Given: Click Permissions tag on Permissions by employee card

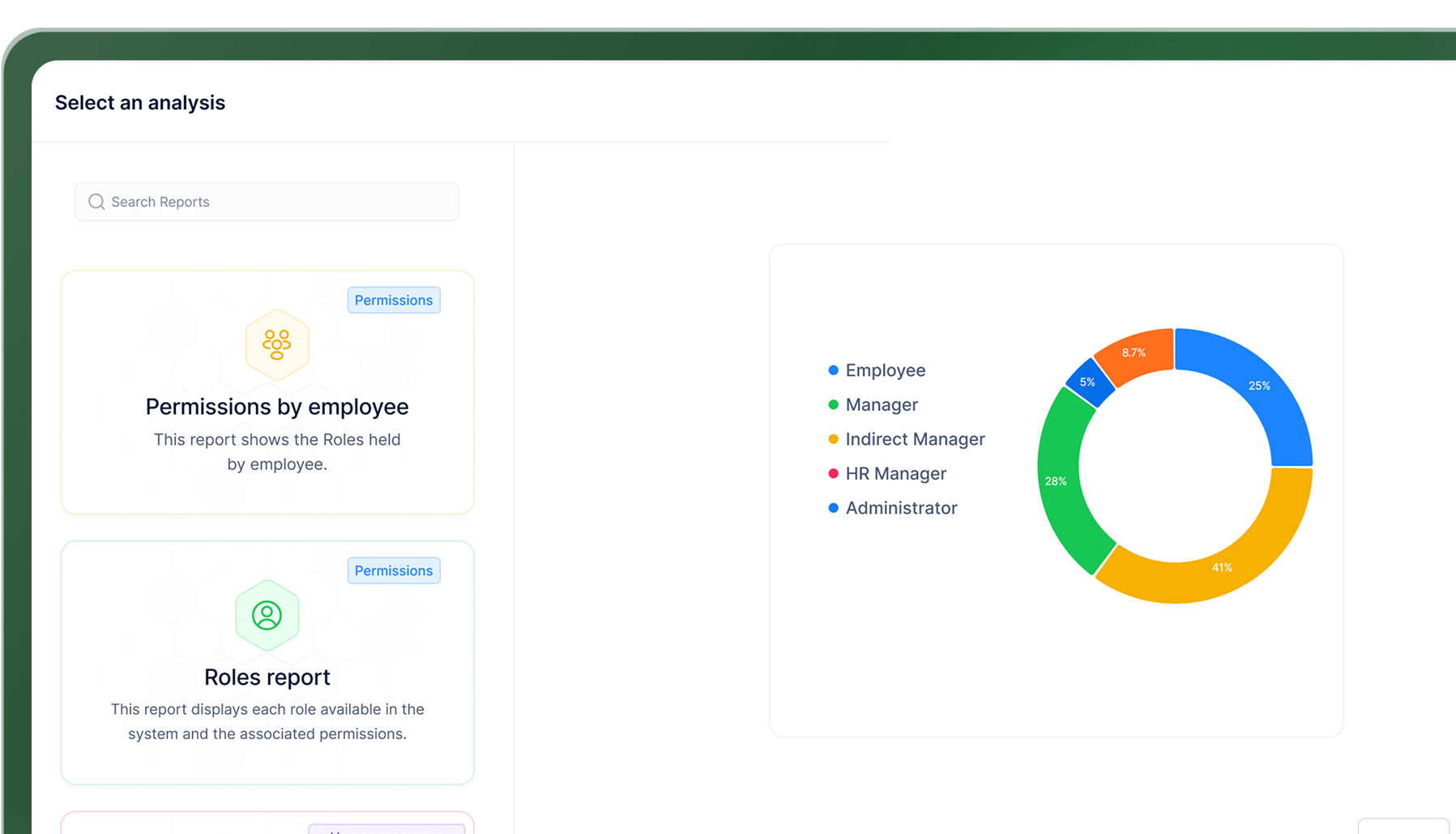Looking at the screenshot, I should tap(394, 300).
